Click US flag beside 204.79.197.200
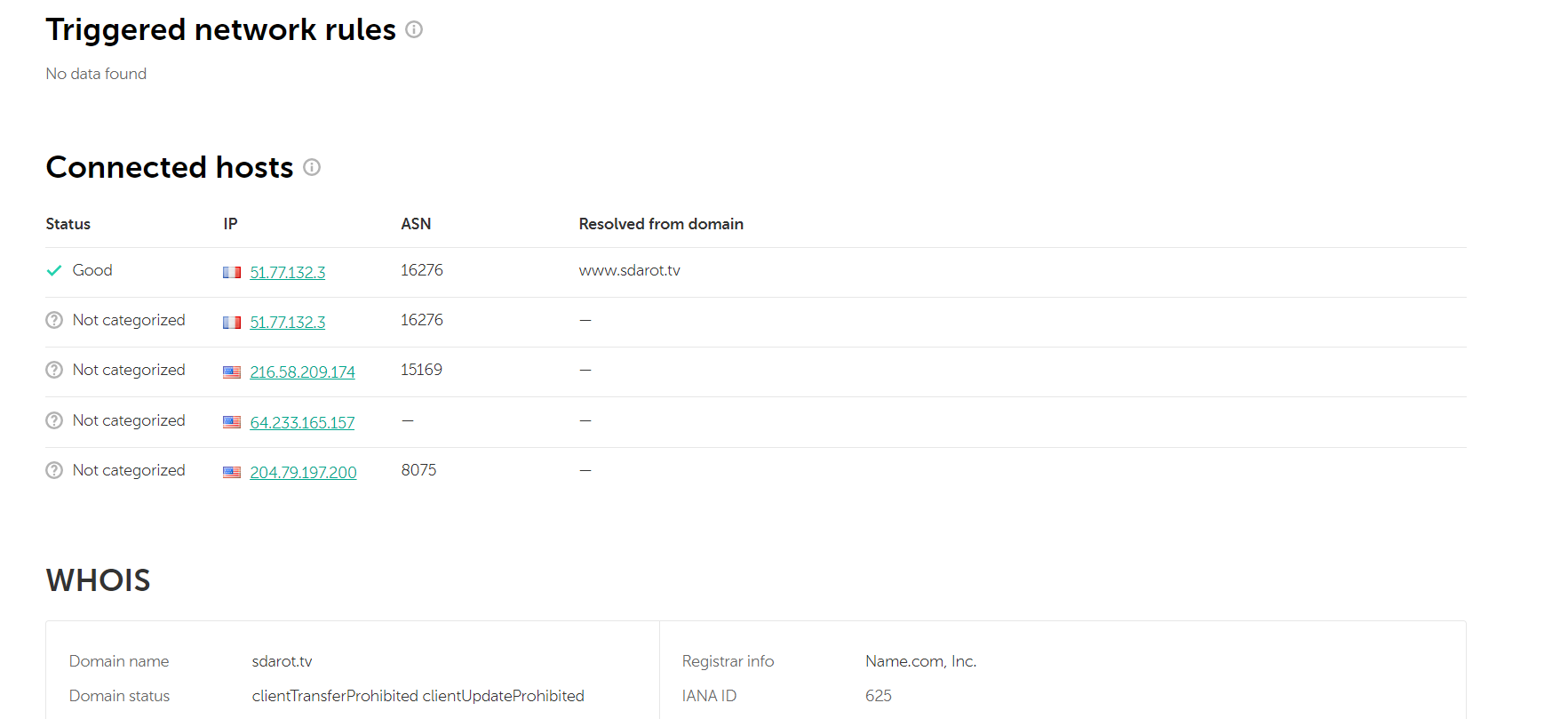1568x719 pixels. (x=232, y=473)
